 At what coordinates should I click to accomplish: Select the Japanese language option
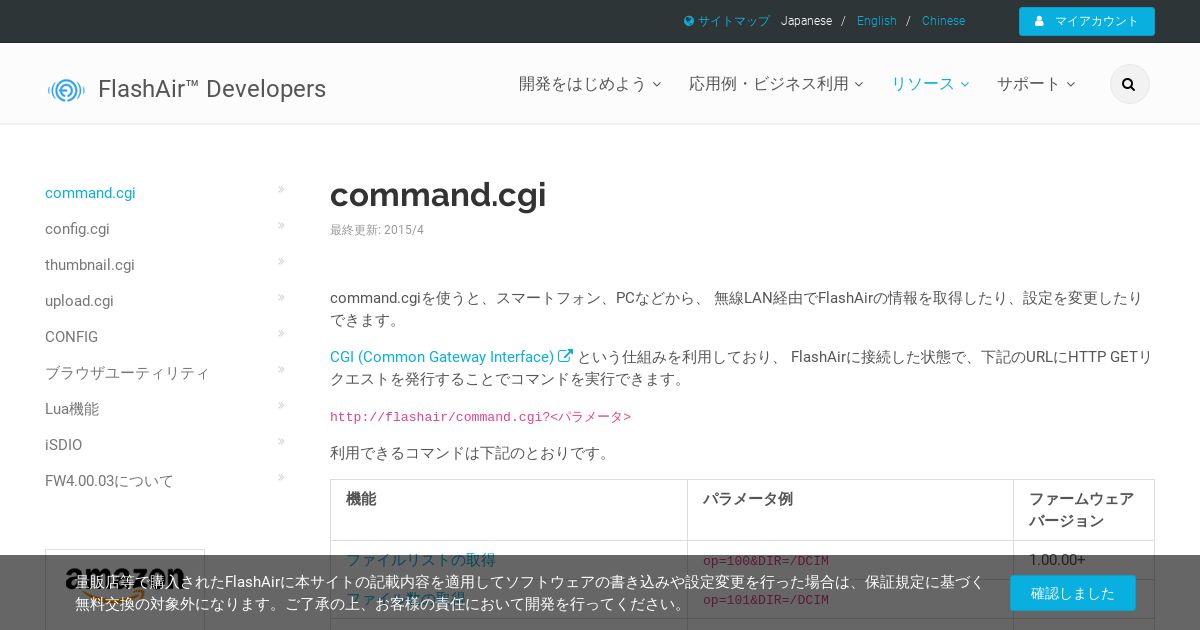point(806,21)
